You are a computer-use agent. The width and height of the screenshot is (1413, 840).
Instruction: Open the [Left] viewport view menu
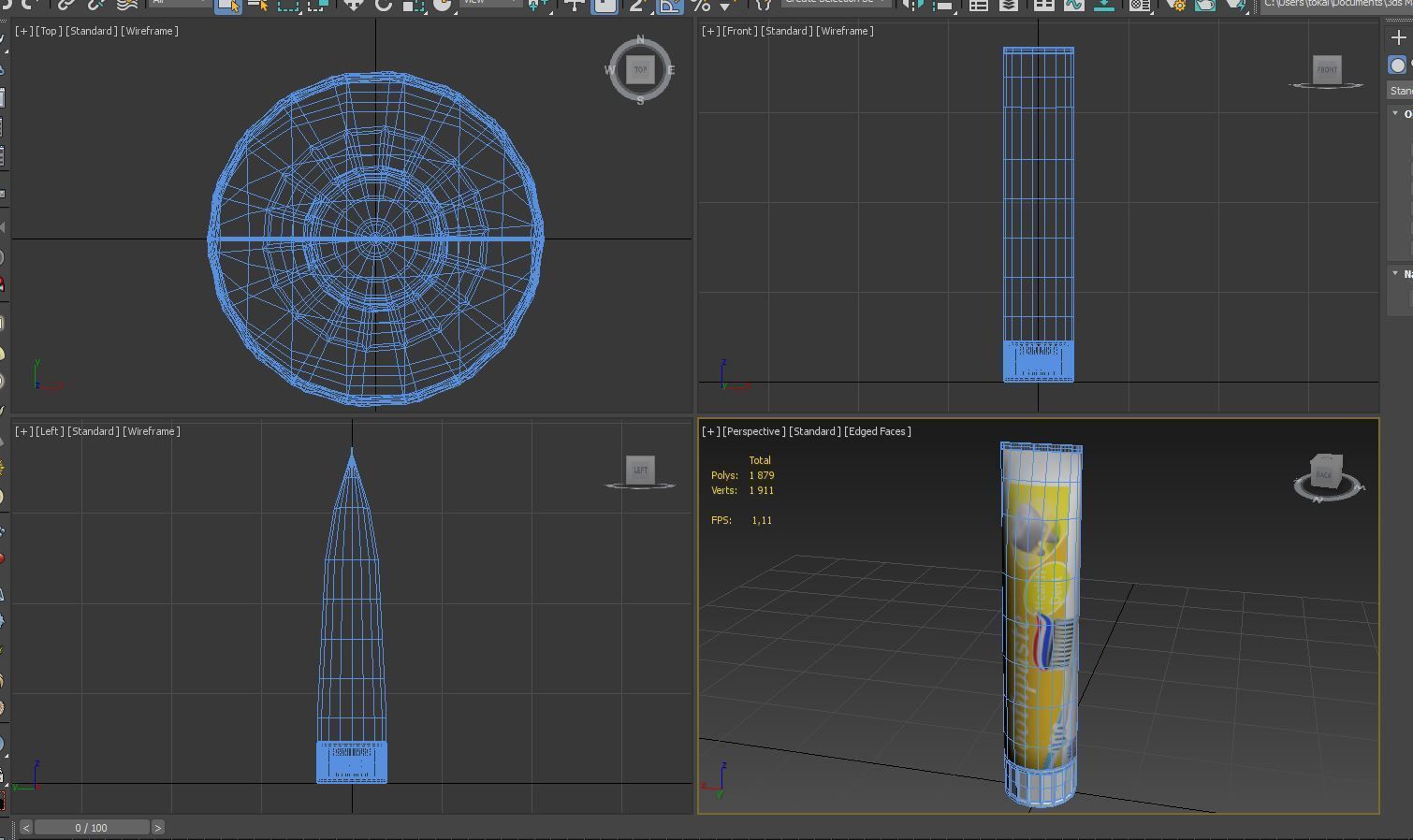49,431
